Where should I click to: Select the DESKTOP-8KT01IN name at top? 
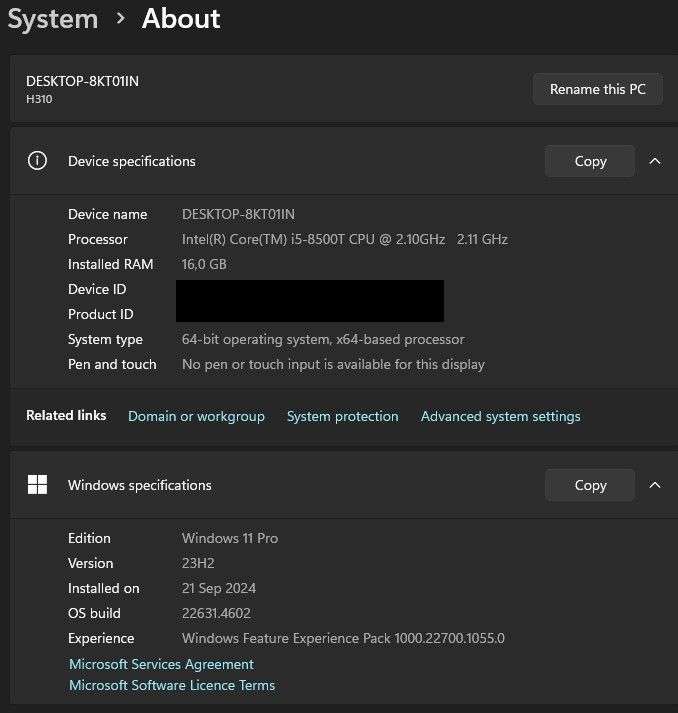click(82, 81)
